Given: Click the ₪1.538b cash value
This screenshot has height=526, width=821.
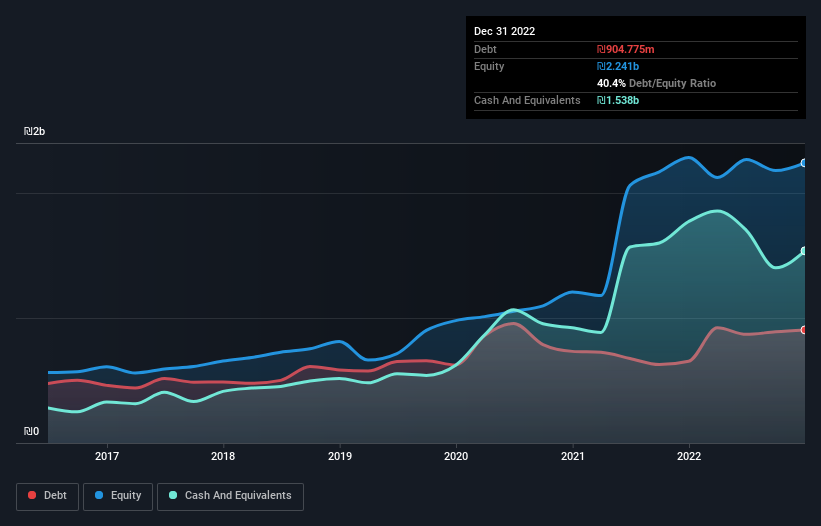Looking at the screenshot, I should point(618,100).
